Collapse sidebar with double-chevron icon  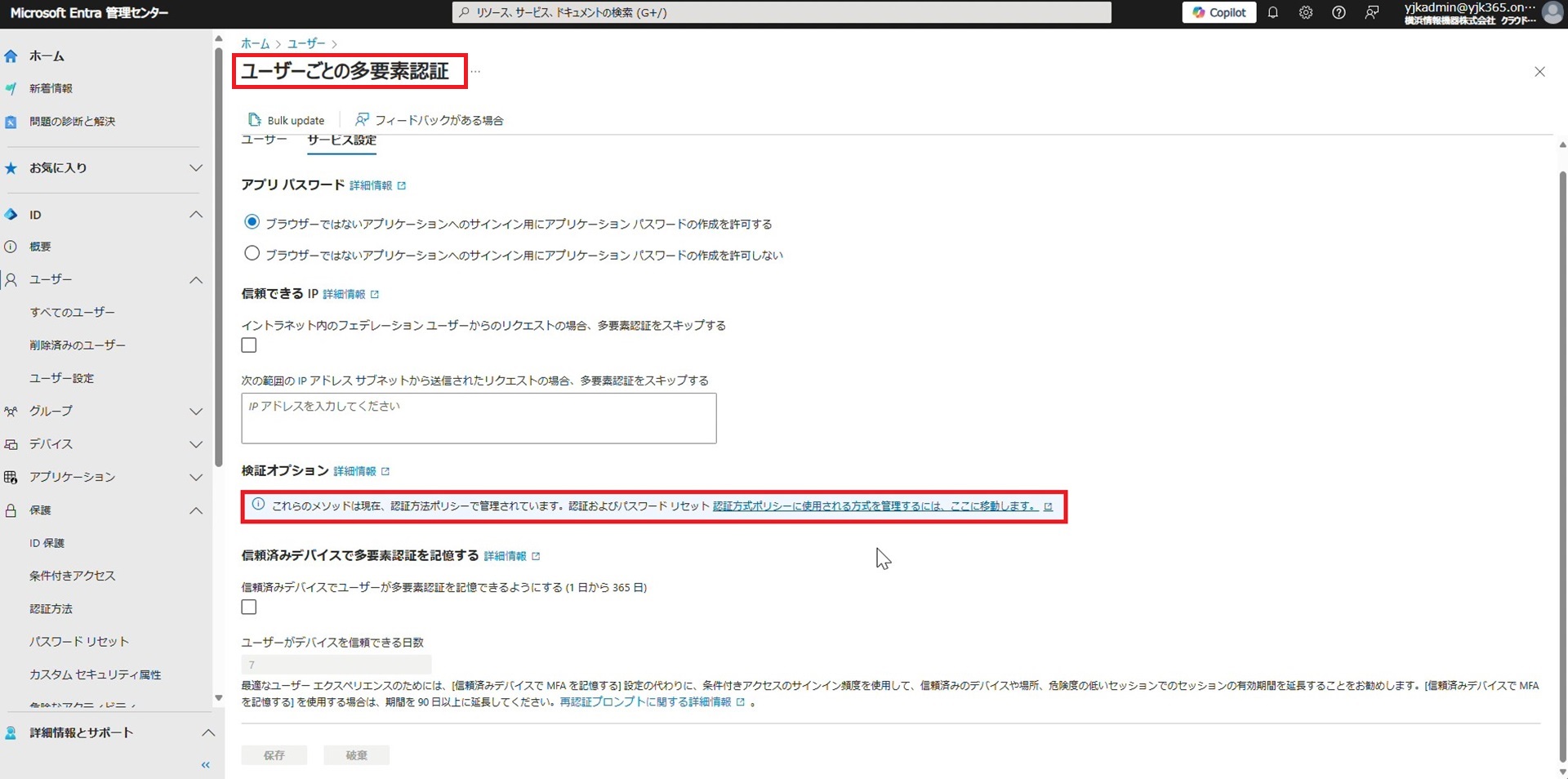coord(205,765)
